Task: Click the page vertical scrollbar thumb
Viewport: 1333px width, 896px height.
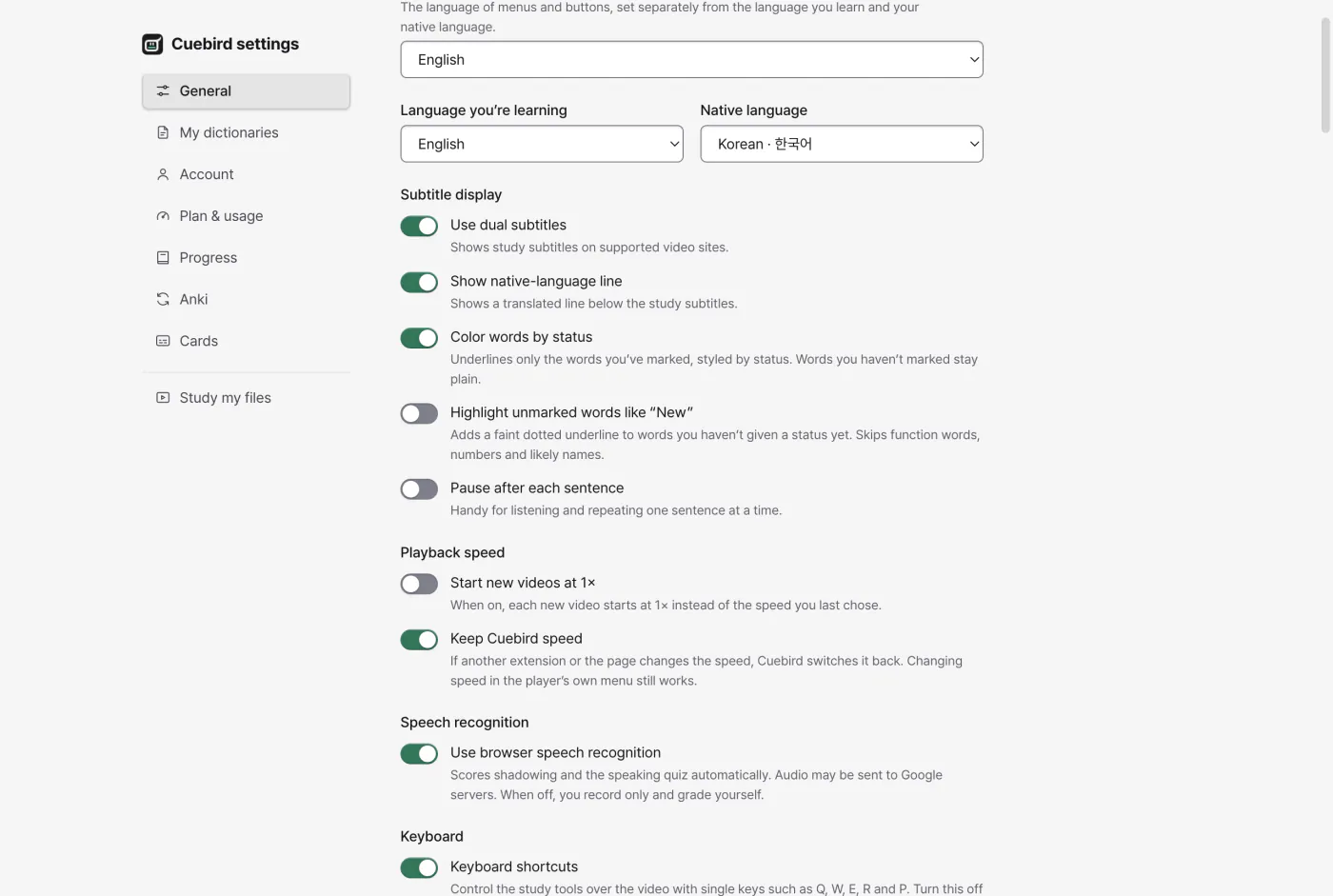Action: 1325,75
